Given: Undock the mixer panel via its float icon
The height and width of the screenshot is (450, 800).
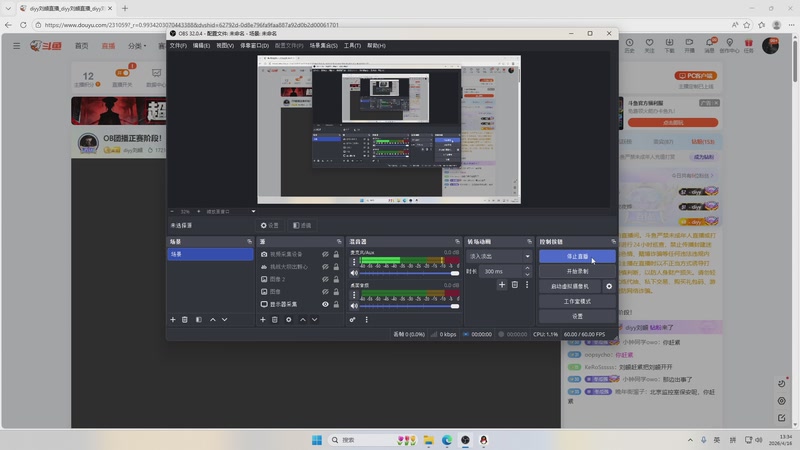Looking at the screenshot, I should pyautogui.click(x=457, y=241).
